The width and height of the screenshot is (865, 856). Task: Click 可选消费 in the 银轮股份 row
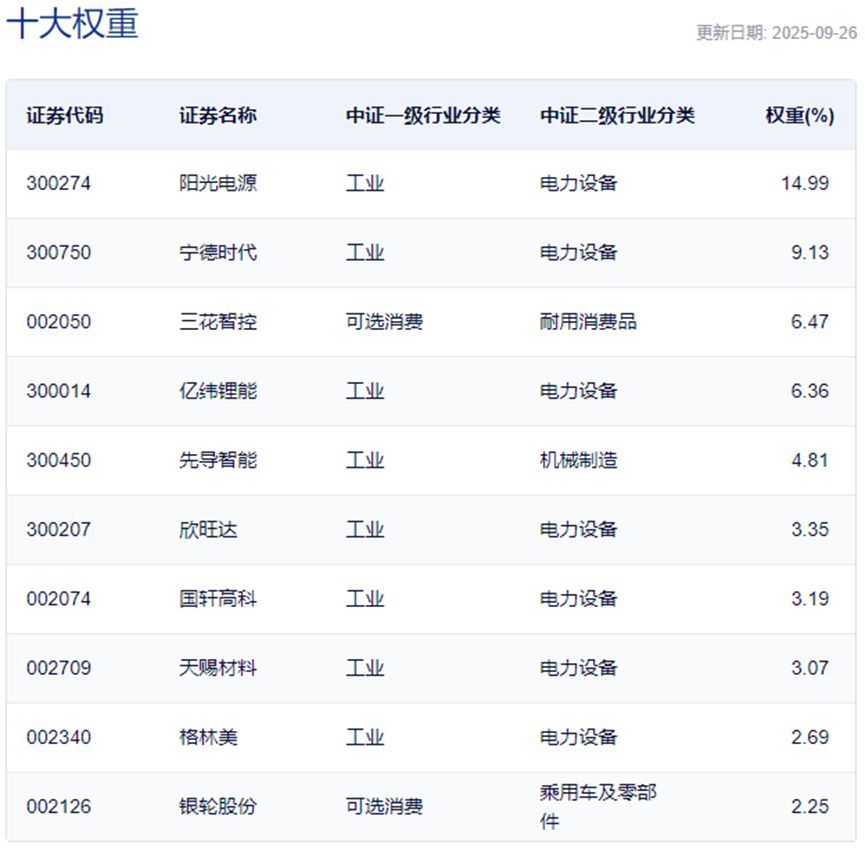click(385, 806)
